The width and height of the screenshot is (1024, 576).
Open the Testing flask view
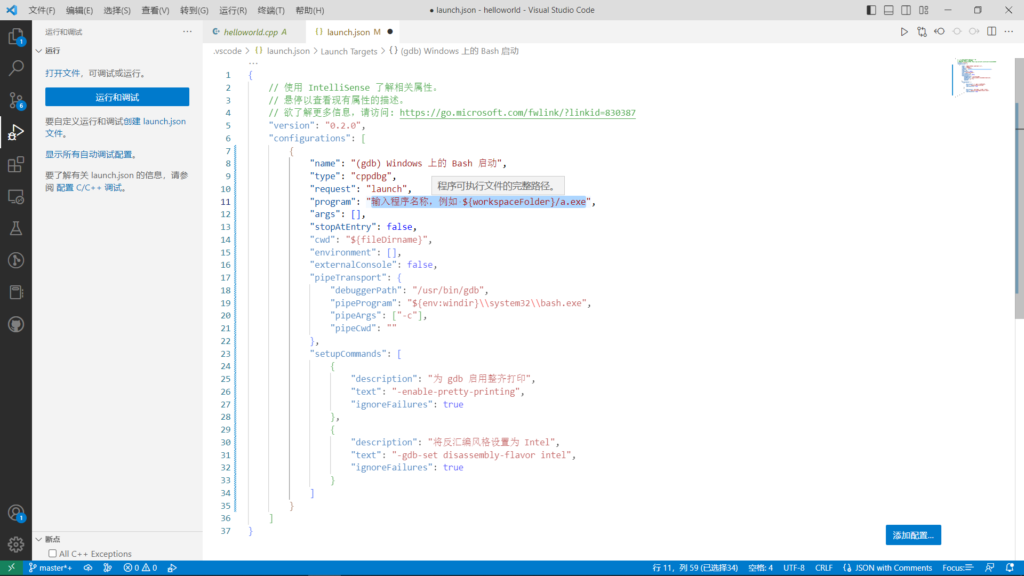coord(16,228)
